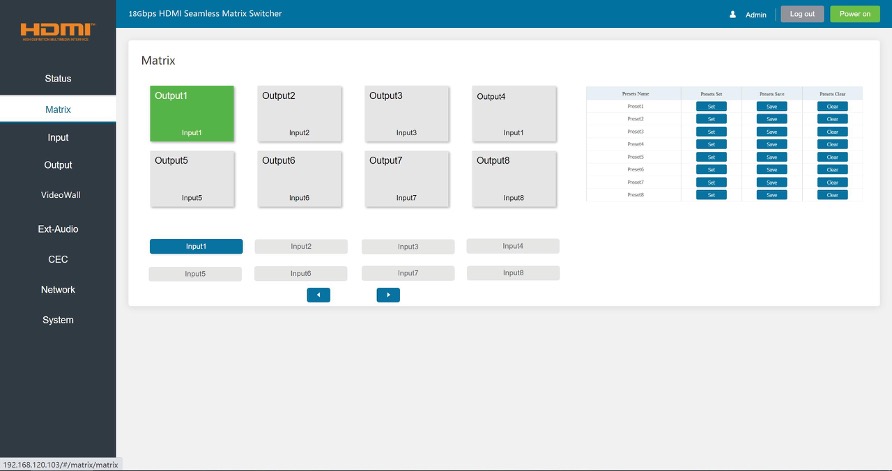Choose the Input8 source button
Image resolution: width=892 pixels, height=471 pixels.
(513, 272)
